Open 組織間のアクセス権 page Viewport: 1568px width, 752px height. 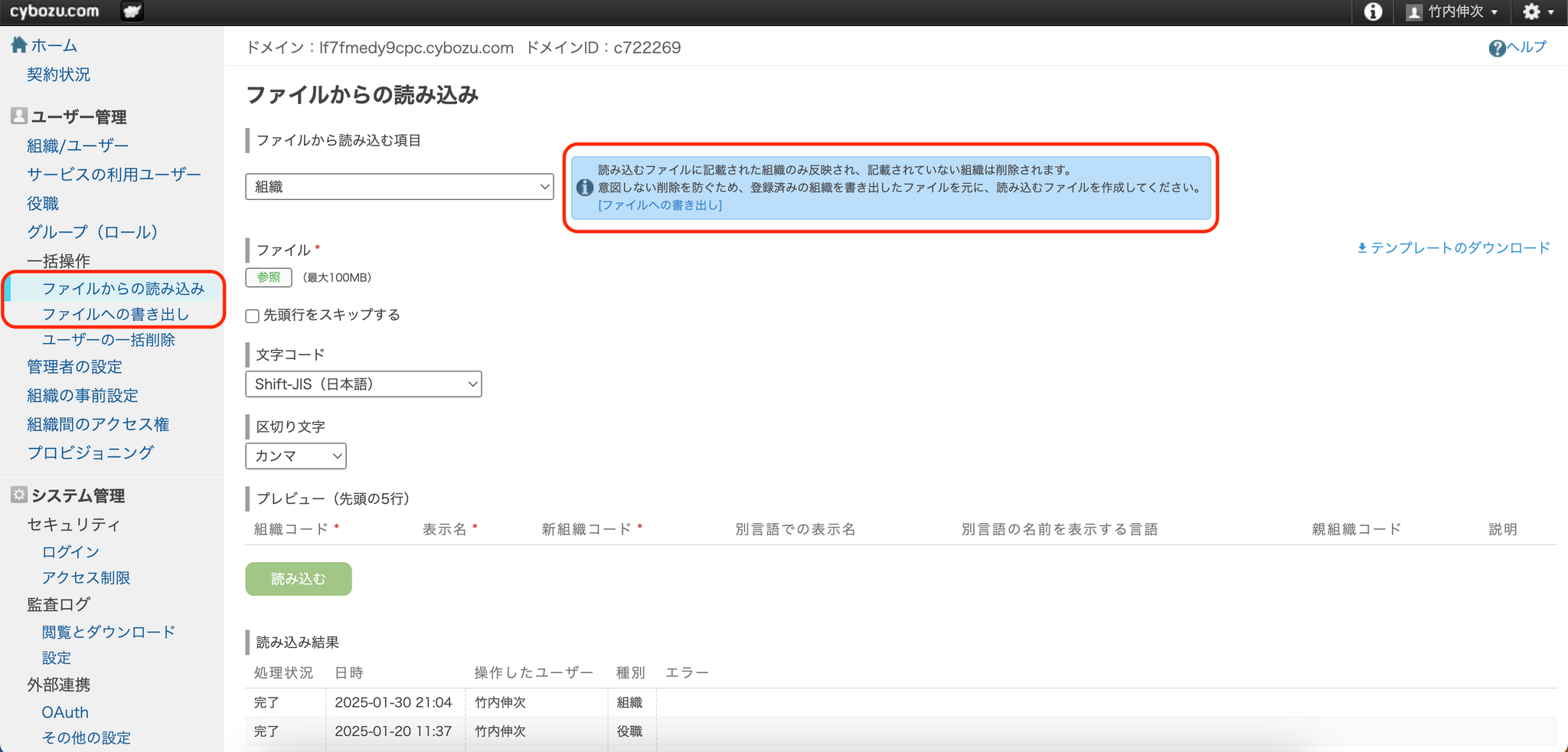click(98, 424)
